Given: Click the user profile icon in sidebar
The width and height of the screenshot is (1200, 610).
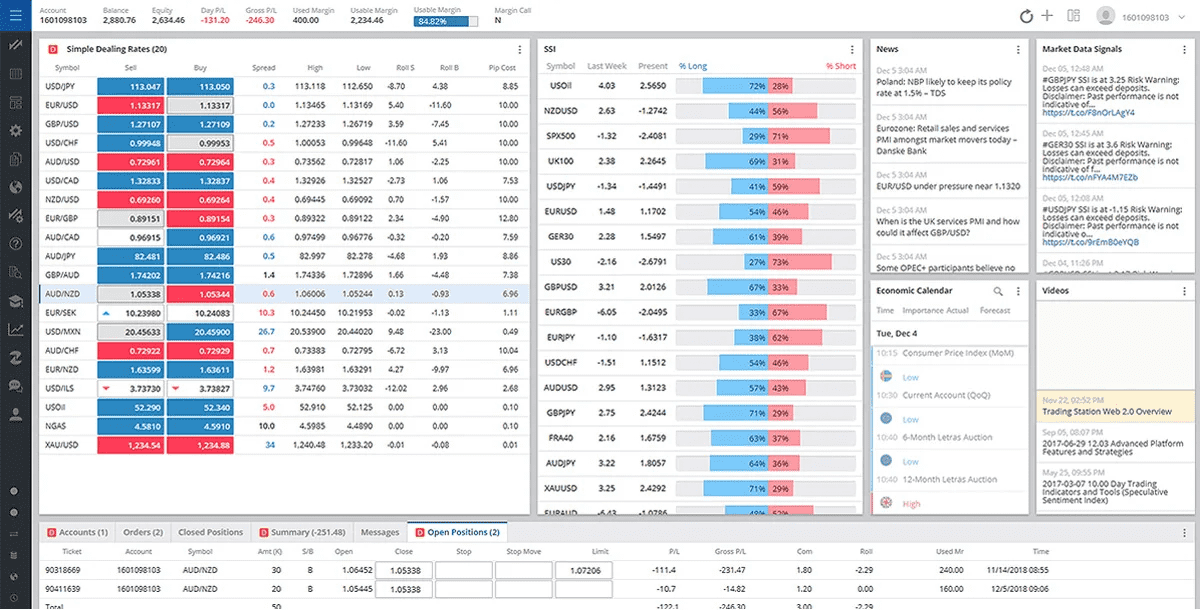Looking at the screenshot, I should (15, 413).
